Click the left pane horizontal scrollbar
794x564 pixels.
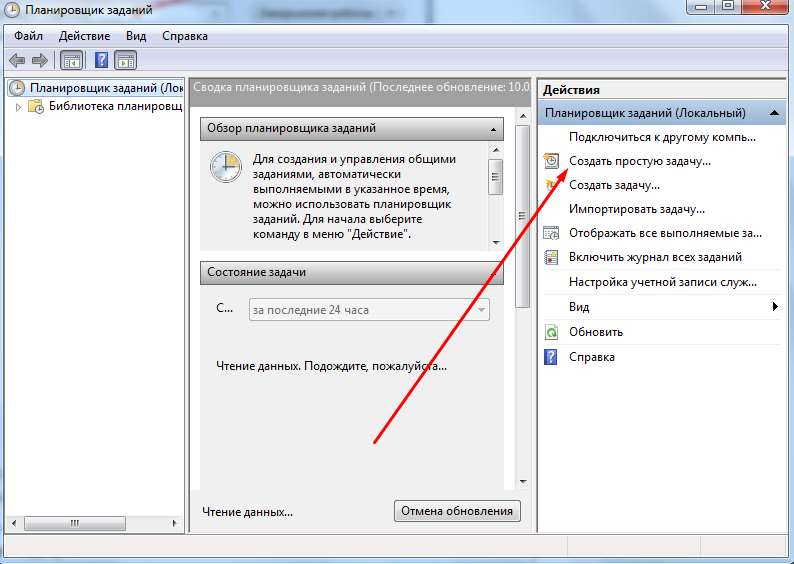(75, 523)
